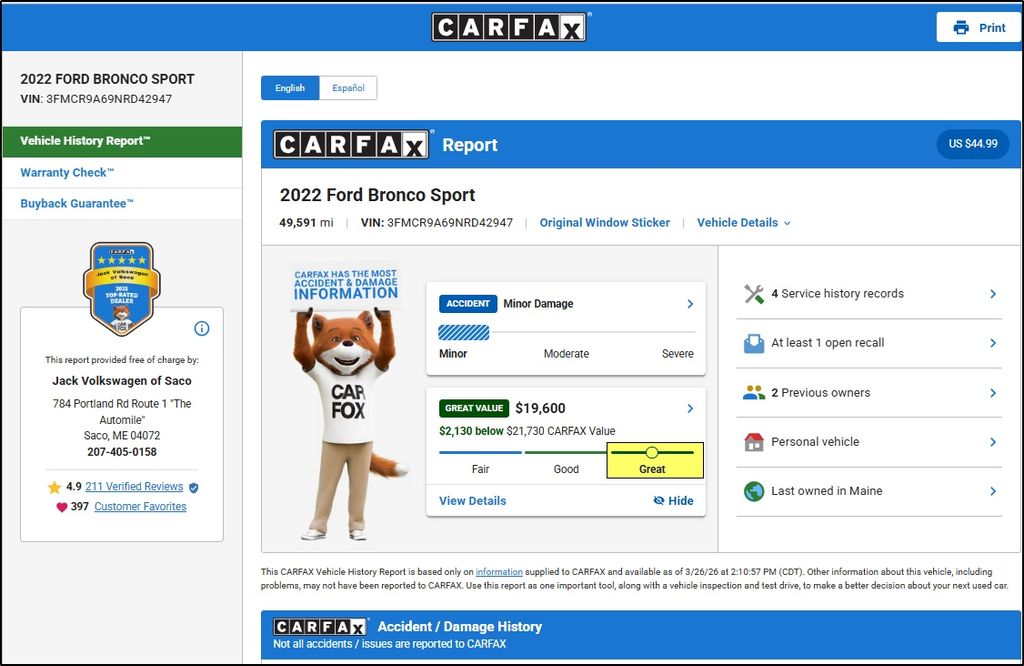1024x666 pixels.
Task: Expand the Great Value price arrow
Action: point(690,409)
